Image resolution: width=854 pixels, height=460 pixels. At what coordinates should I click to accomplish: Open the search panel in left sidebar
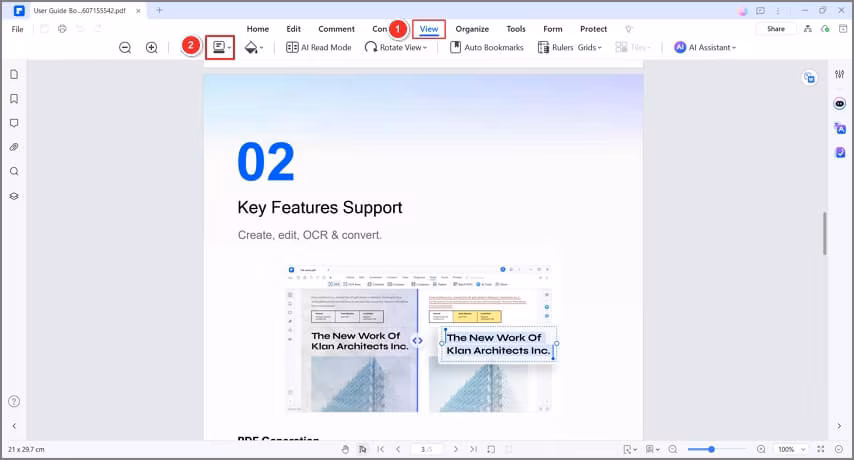(14, 171)
